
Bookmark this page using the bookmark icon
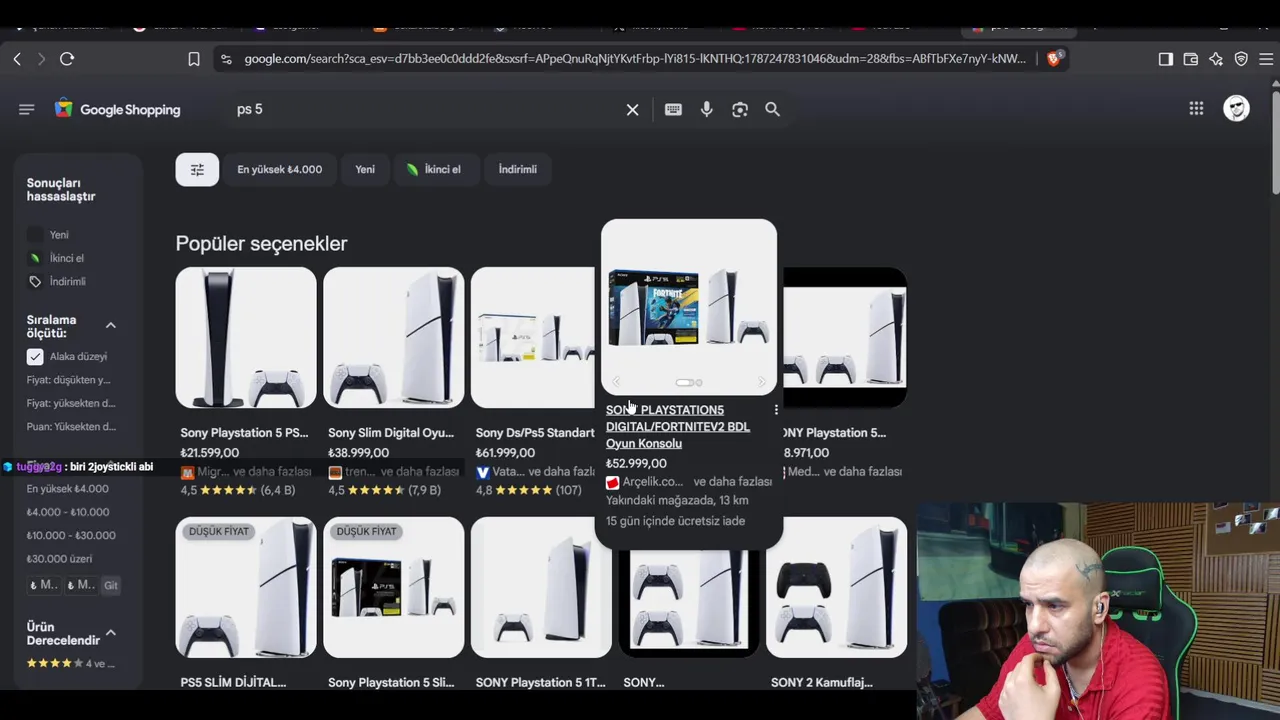click(194, 59)
